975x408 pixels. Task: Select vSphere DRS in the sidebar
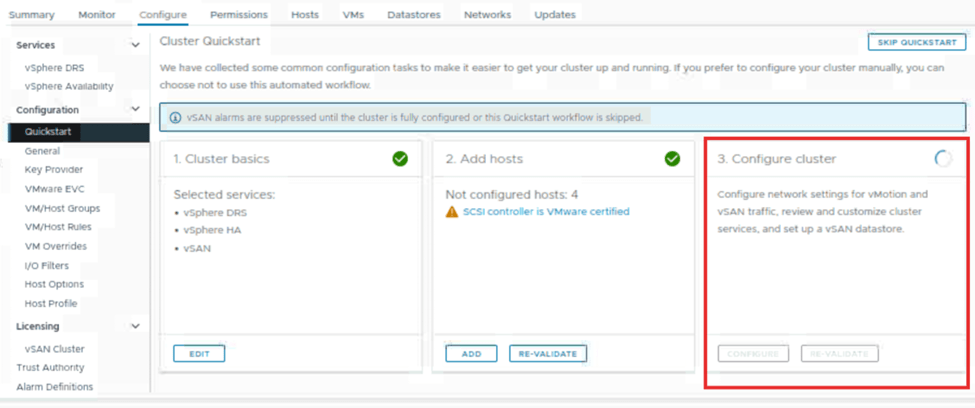(x=55, y=67)
